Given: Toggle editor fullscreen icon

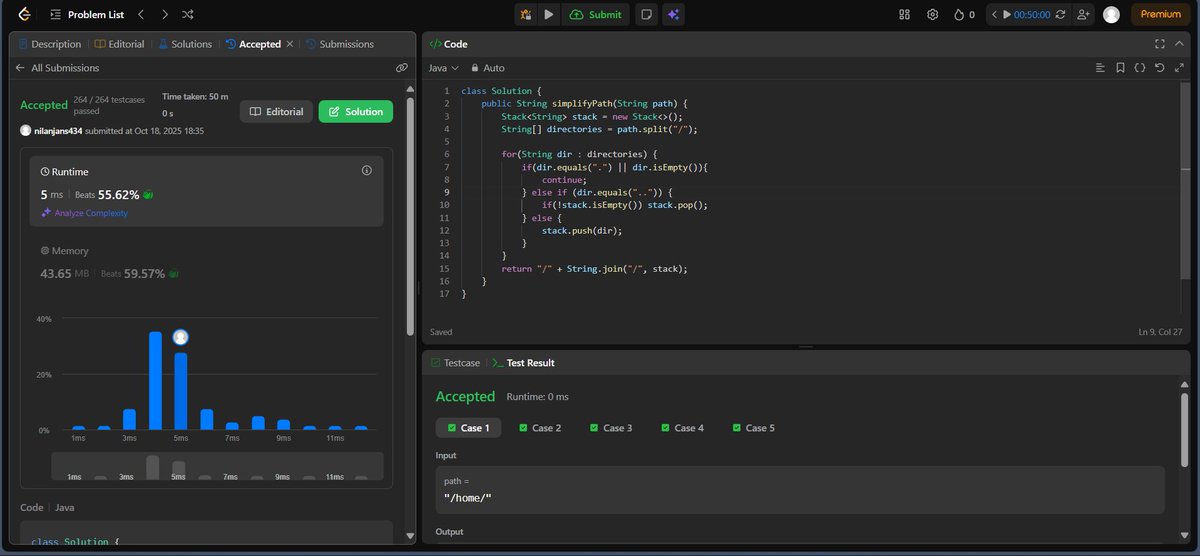Looking at the screenshot, I should pyautogui.click(x=1178, y=68).
